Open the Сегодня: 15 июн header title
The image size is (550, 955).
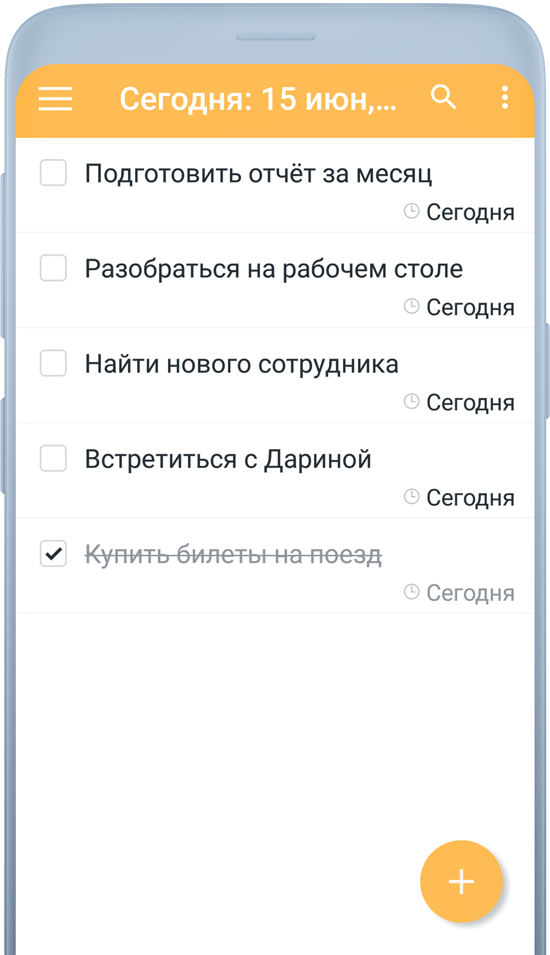(x=258, y=99)
